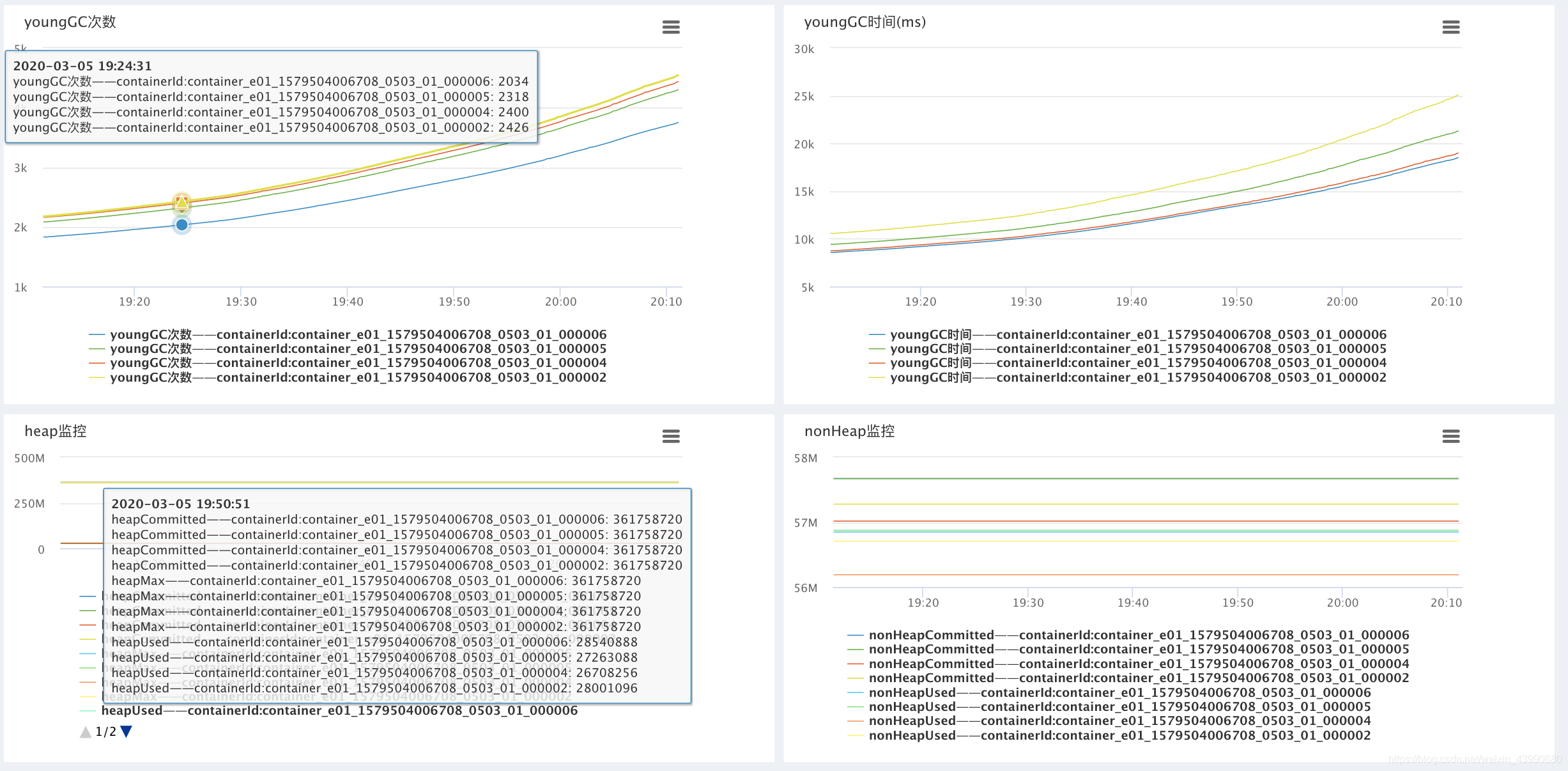Screen dimensions: 1568x771
Task: Toggle nonHeapCommitted container 000004 legend entry
Action: [1128, 664]
